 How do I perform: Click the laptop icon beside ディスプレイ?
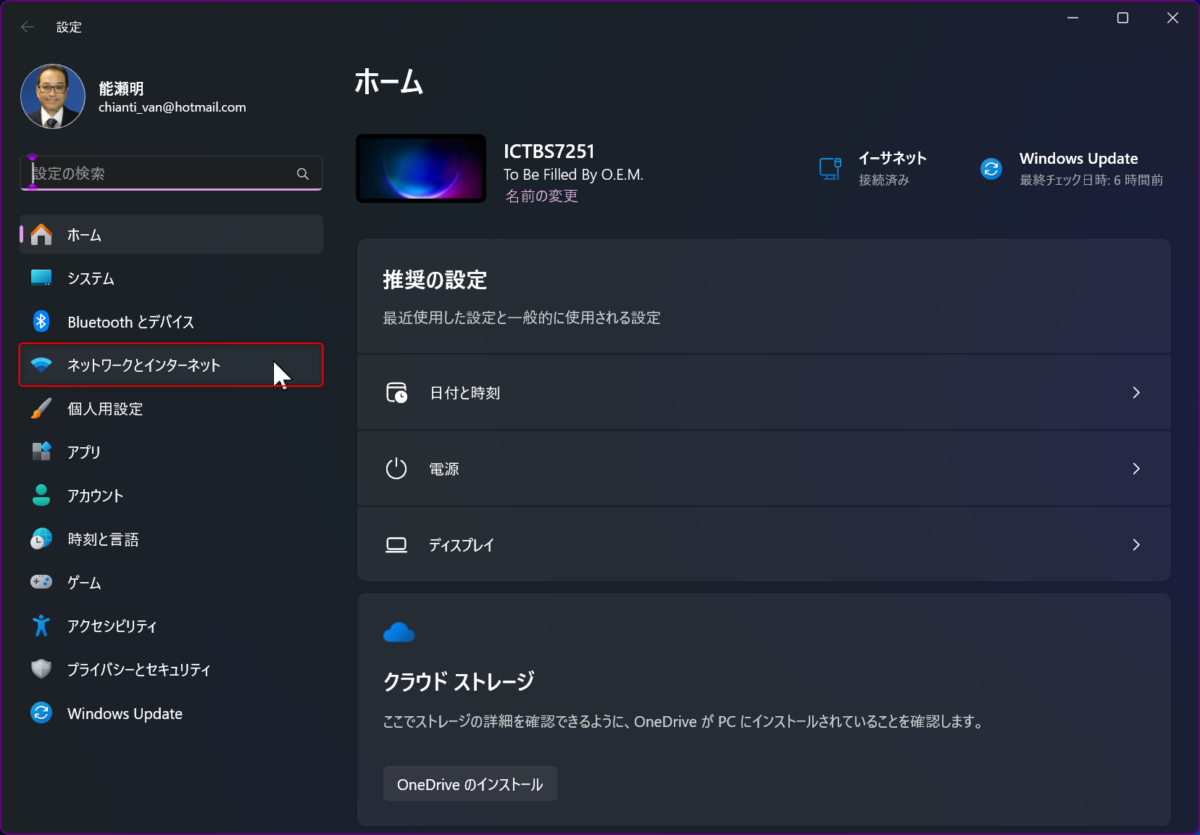click(x=397, y=545)
